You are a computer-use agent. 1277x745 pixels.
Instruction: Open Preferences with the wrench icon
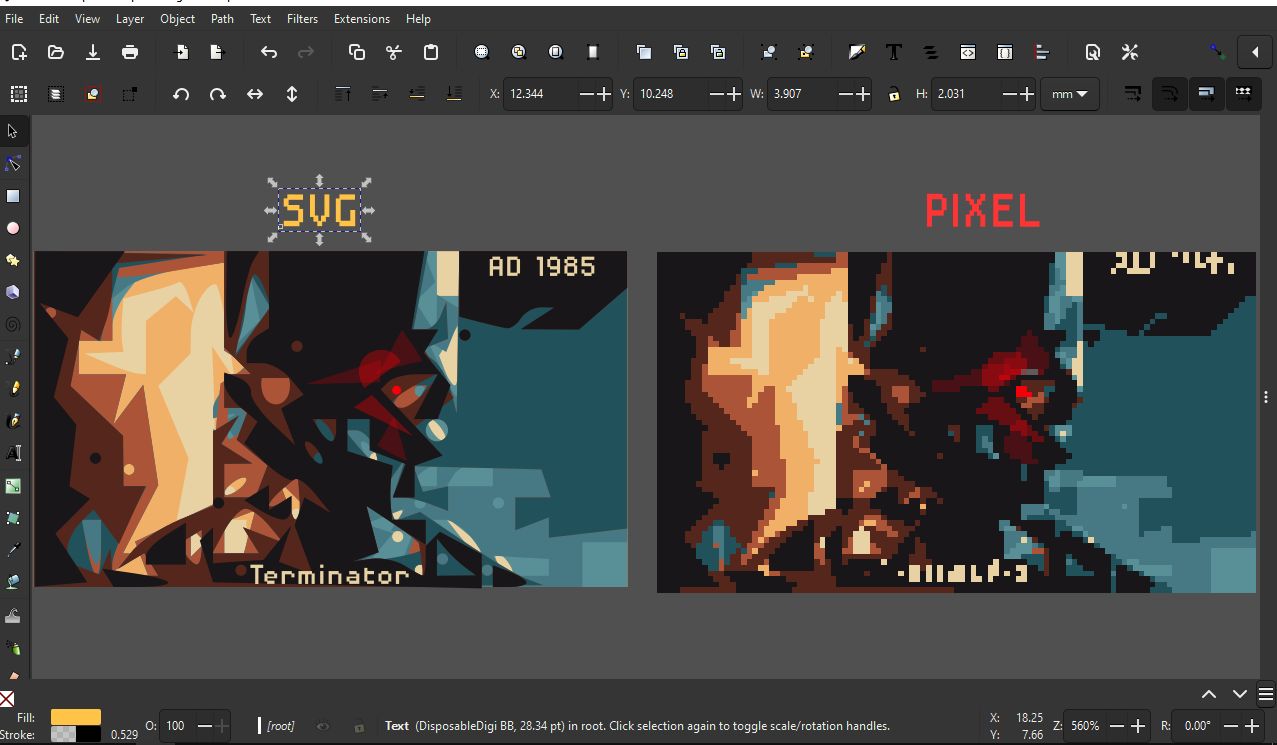(x=1130, y=52)
